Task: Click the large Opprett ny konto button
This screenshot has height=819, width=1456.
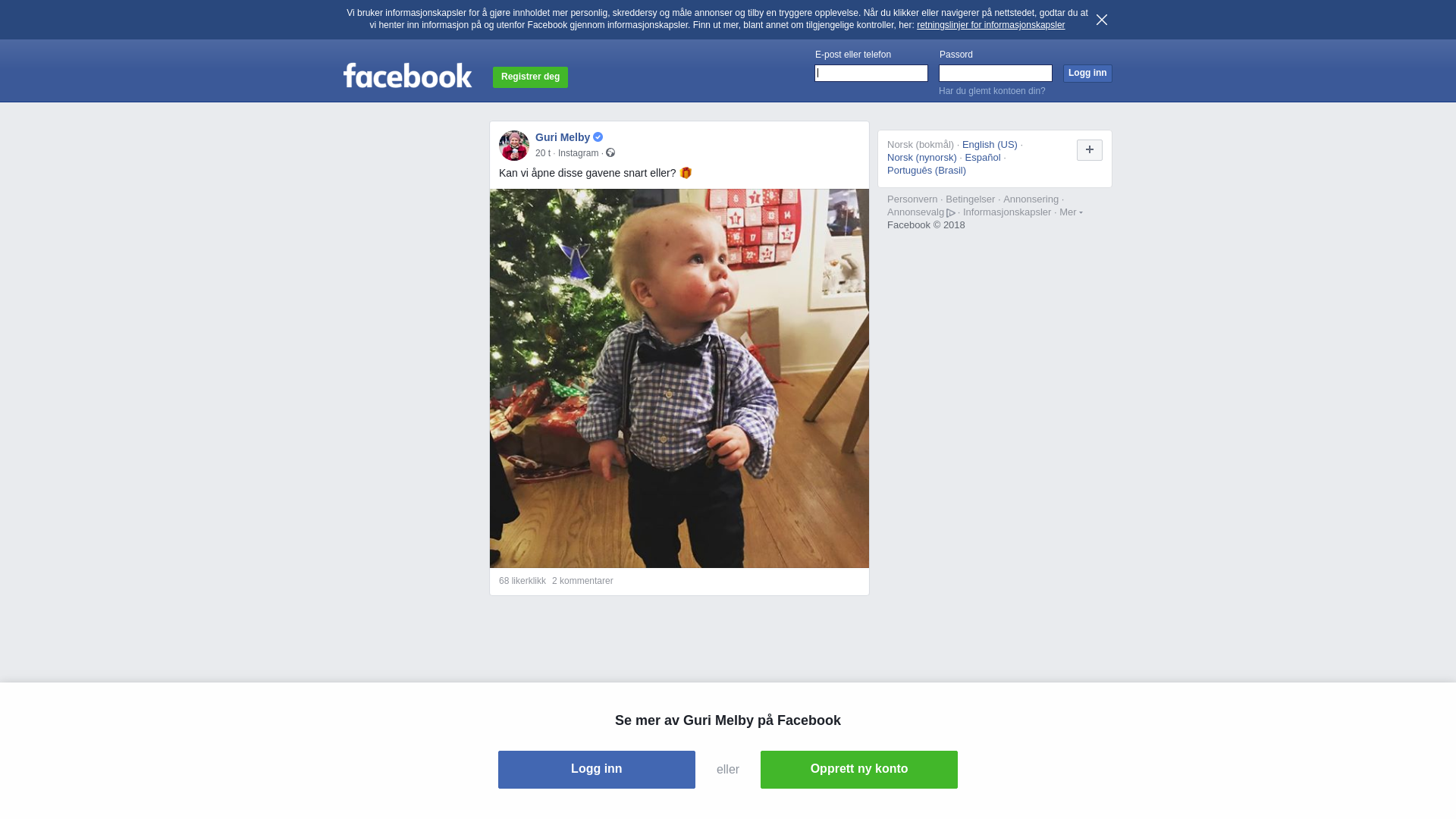Action: click(x=859, y=770)
